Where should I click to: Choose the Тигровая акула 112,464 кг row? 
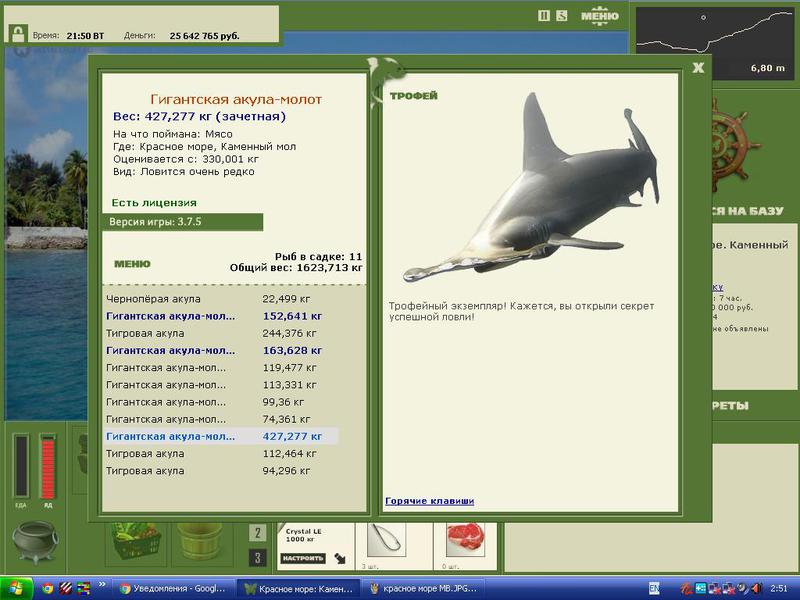(221, 454)
